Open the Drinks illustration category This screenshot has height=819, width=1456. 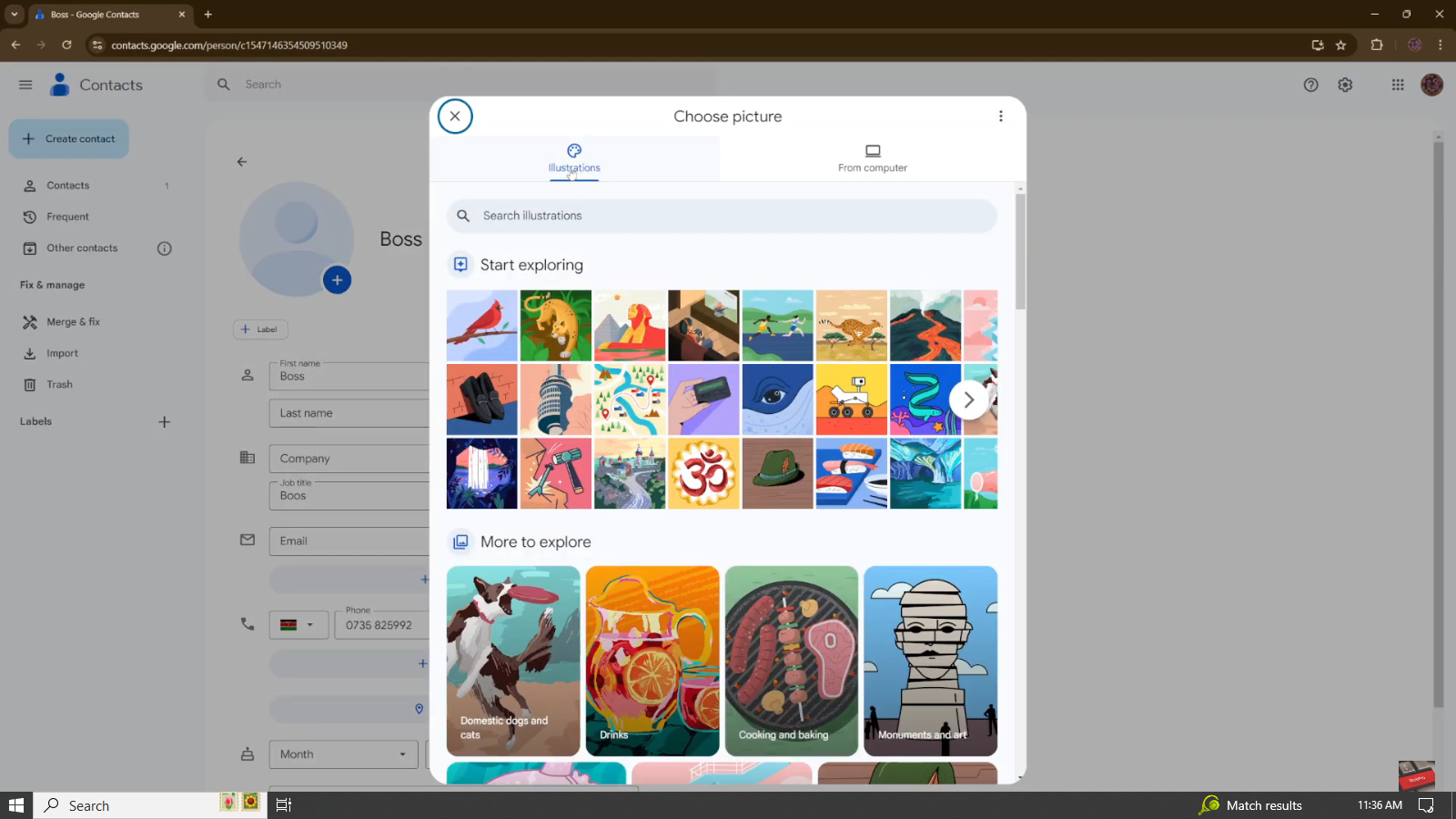[652, 661]
